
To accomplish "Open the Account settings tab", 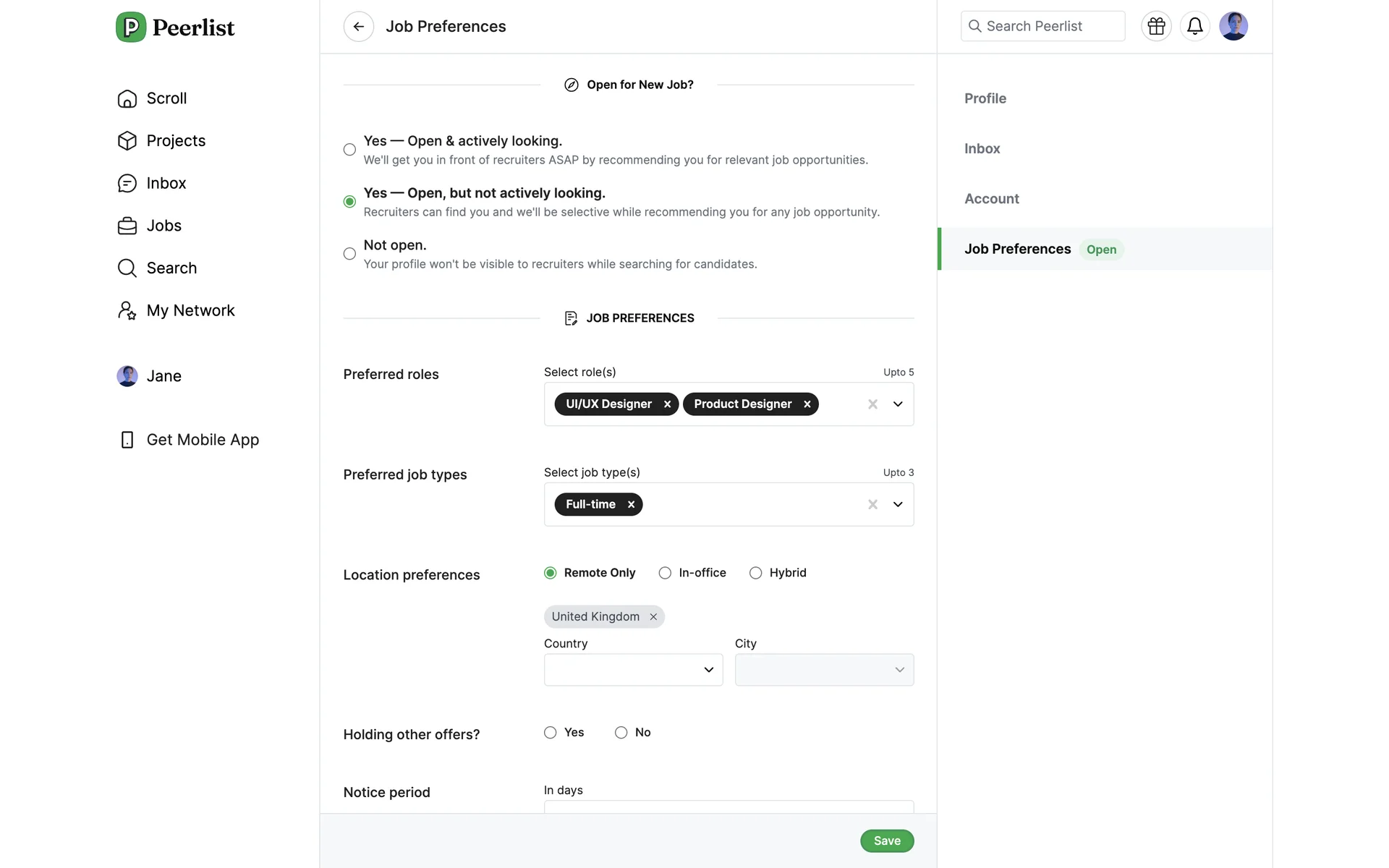I will click(x=991, y=199).
